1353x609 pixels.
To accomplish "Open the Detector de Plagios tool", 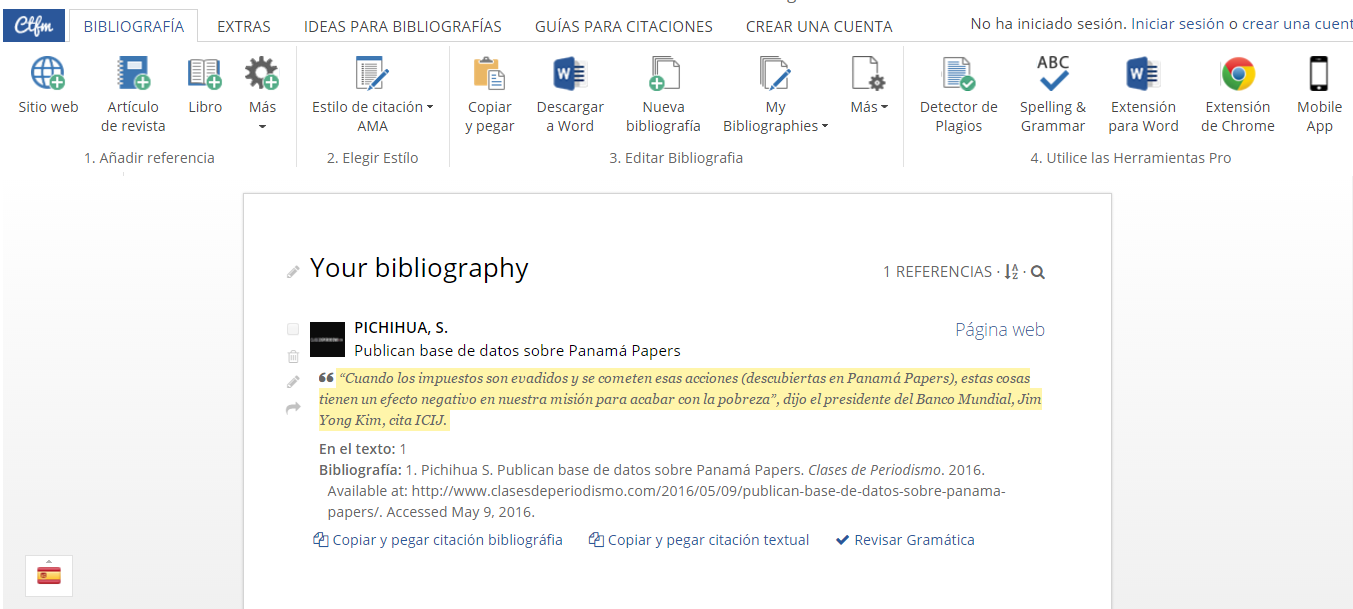I will click(x=958, y=75).
